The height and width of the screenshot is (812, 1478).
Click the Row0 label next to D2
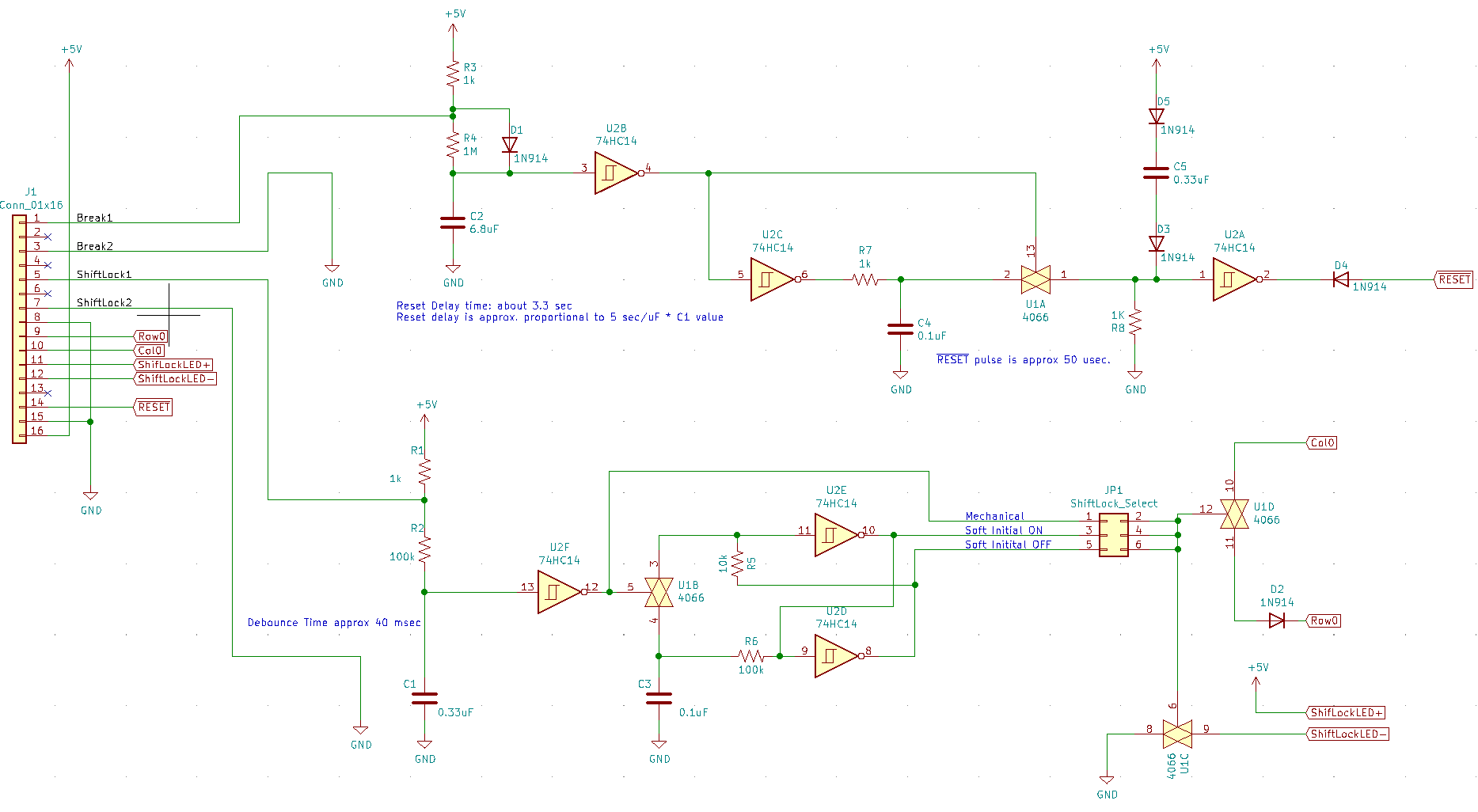click(x=1323, y=620)
